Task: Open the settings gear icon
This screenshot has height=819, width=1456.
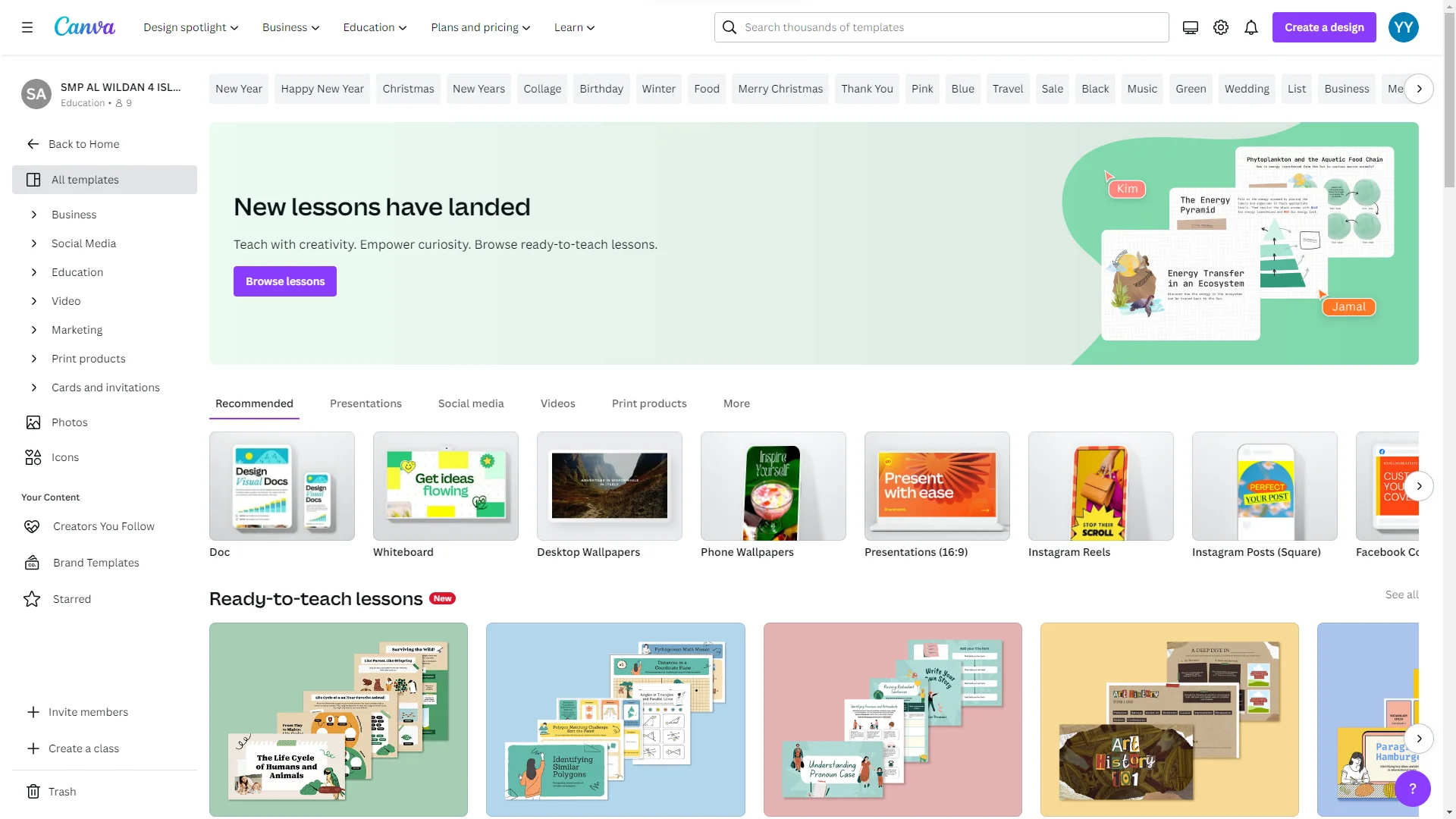Action: click(1221, 27)
